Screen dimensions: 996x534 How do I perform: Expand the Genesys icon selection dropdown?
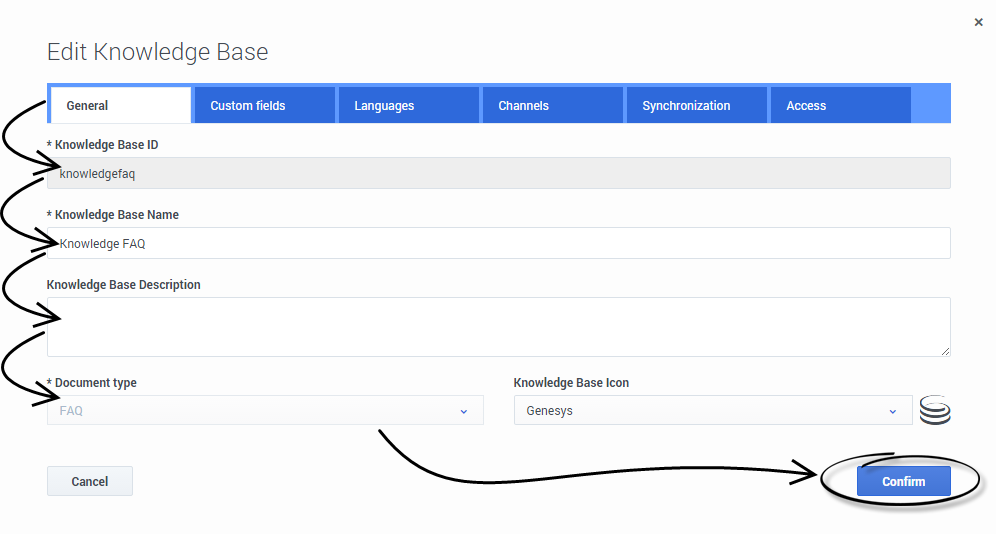pyautogui.click(x=712, y=411)
